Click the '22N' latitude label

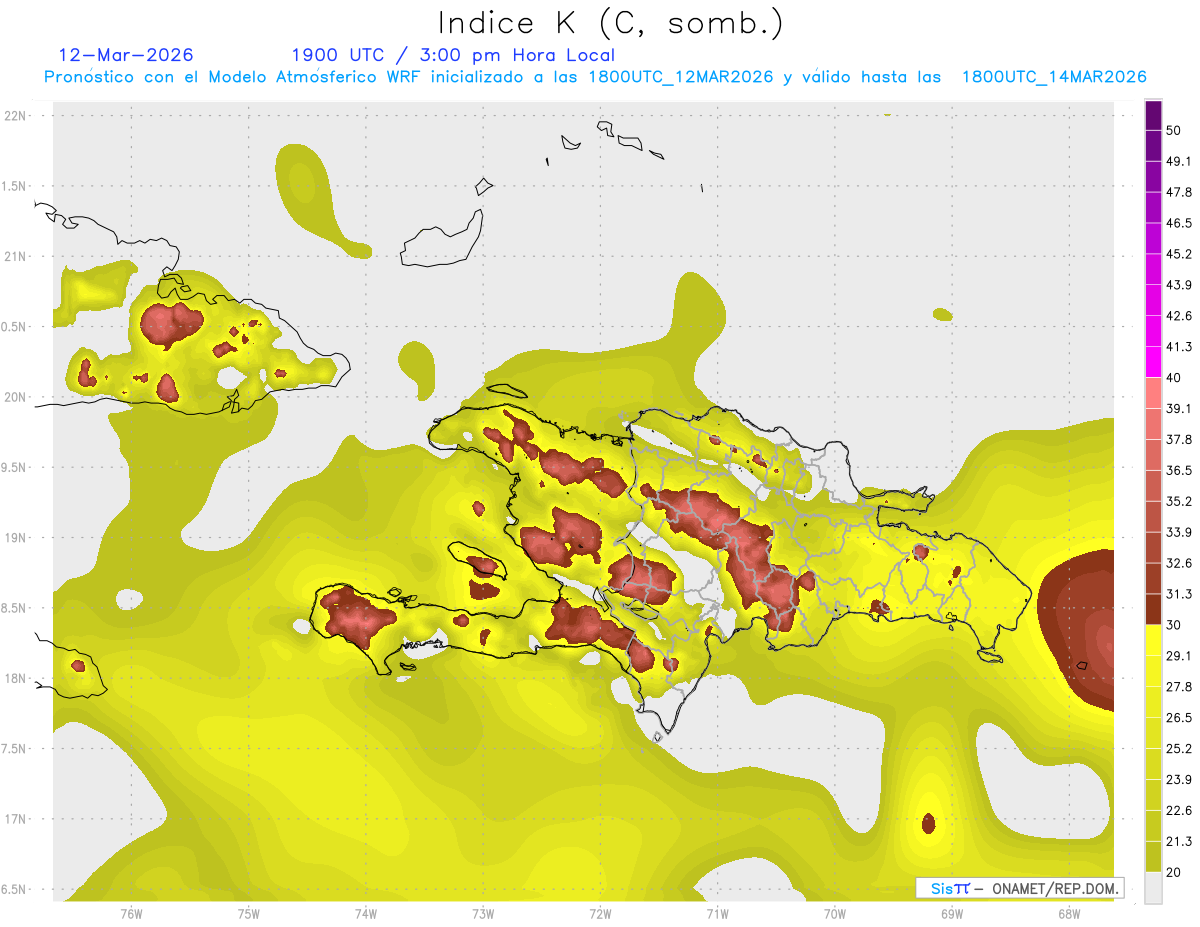(x=17, y=116)
